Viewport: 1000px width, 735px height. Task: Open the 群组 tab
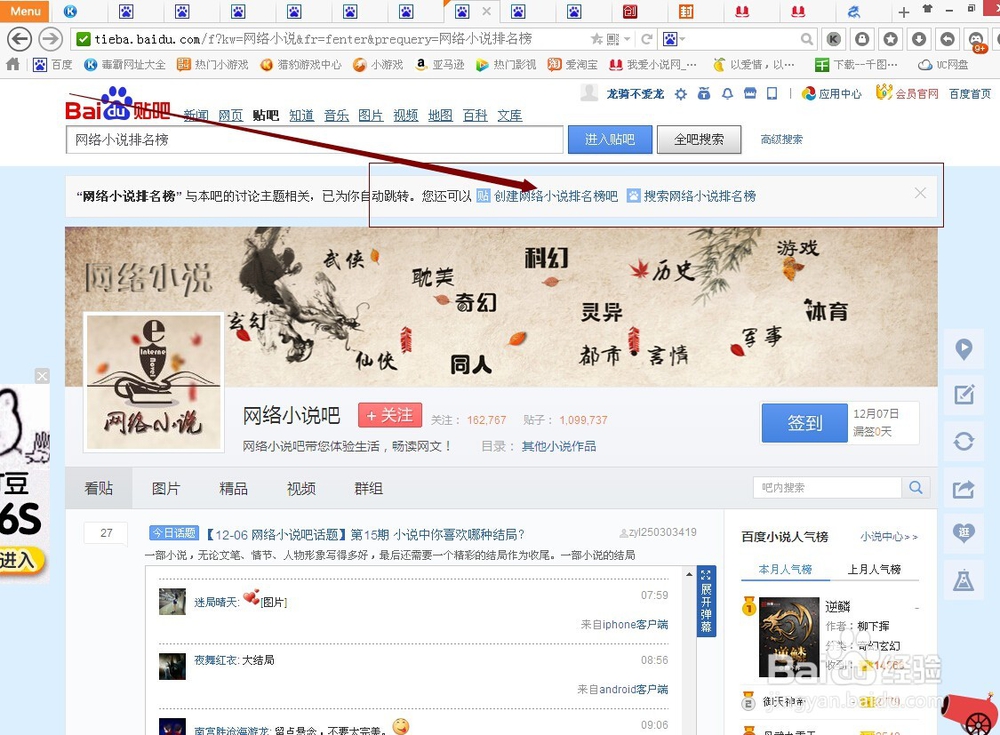coord(369,488)
